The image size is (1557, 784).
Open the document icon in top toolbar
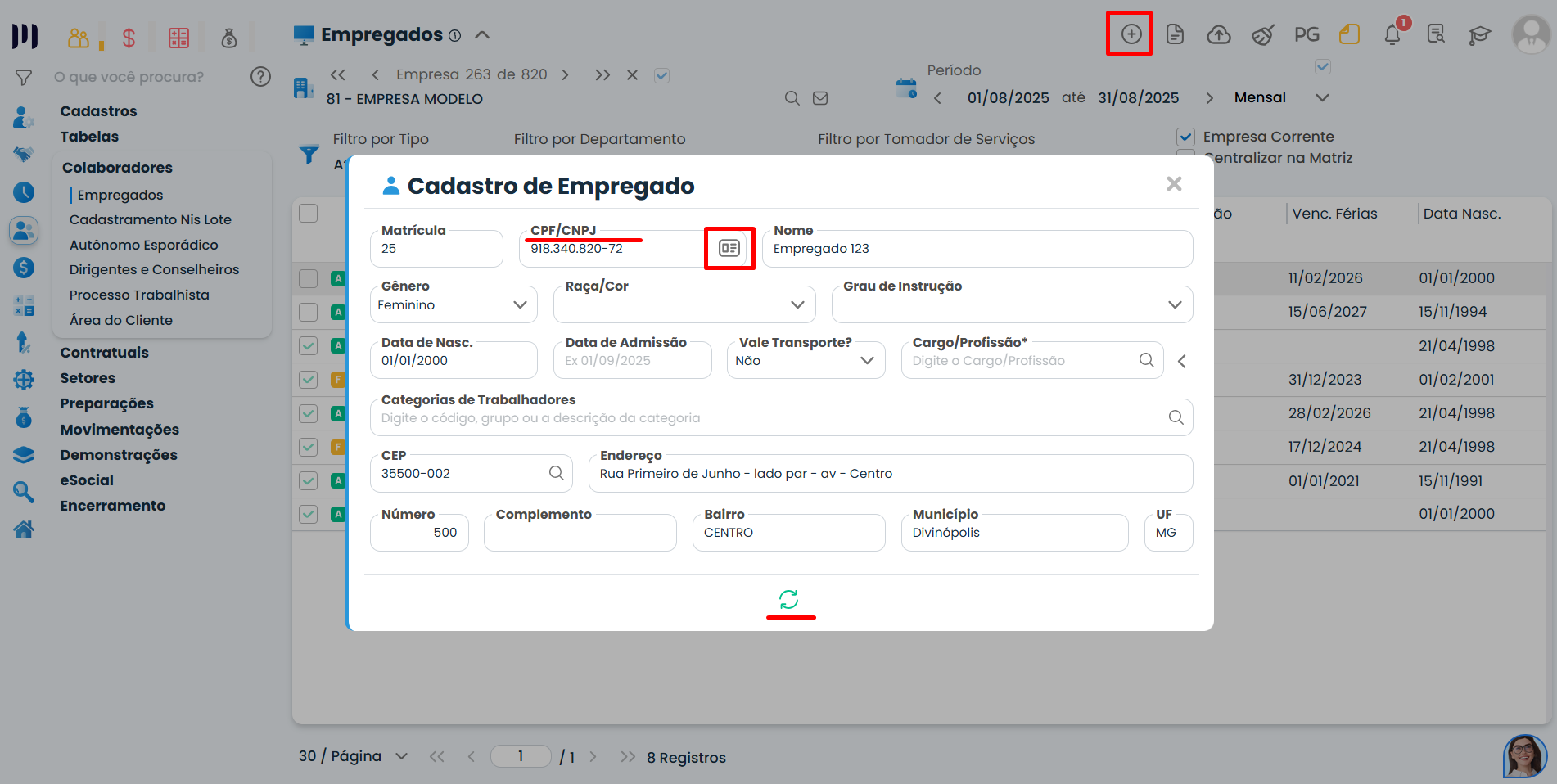(1175, 34)
